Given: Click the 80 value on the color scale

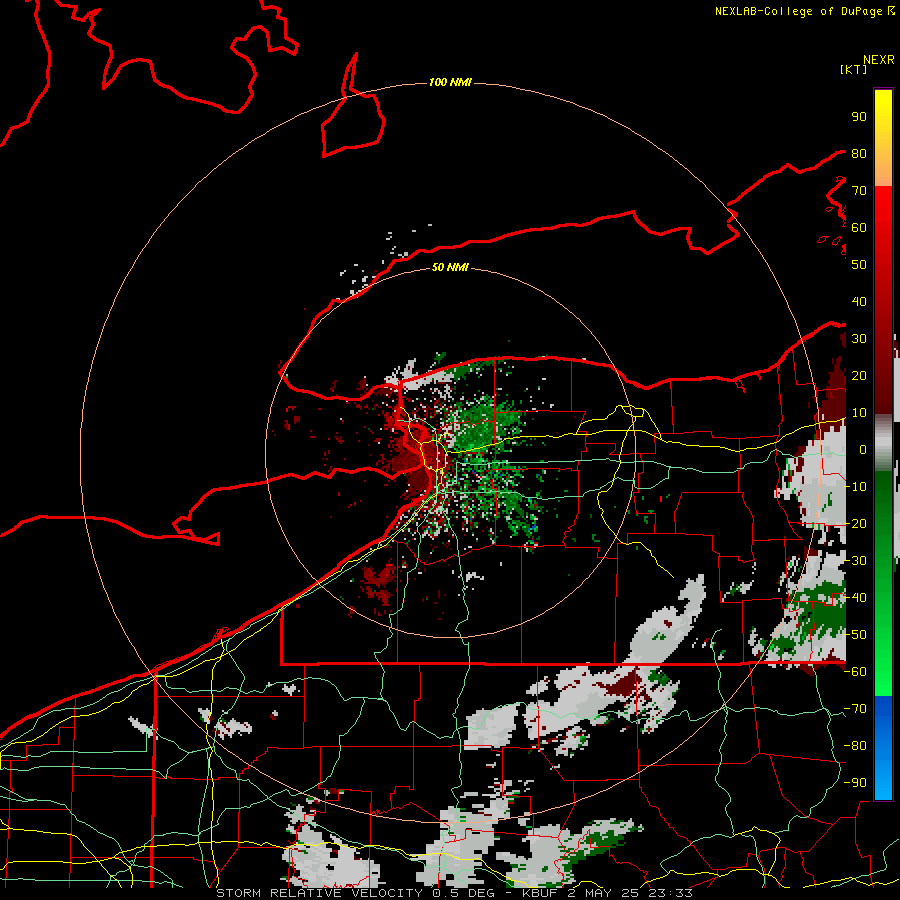Looking at the screenshot, I should pyautogui.click(x=859, y=154).
